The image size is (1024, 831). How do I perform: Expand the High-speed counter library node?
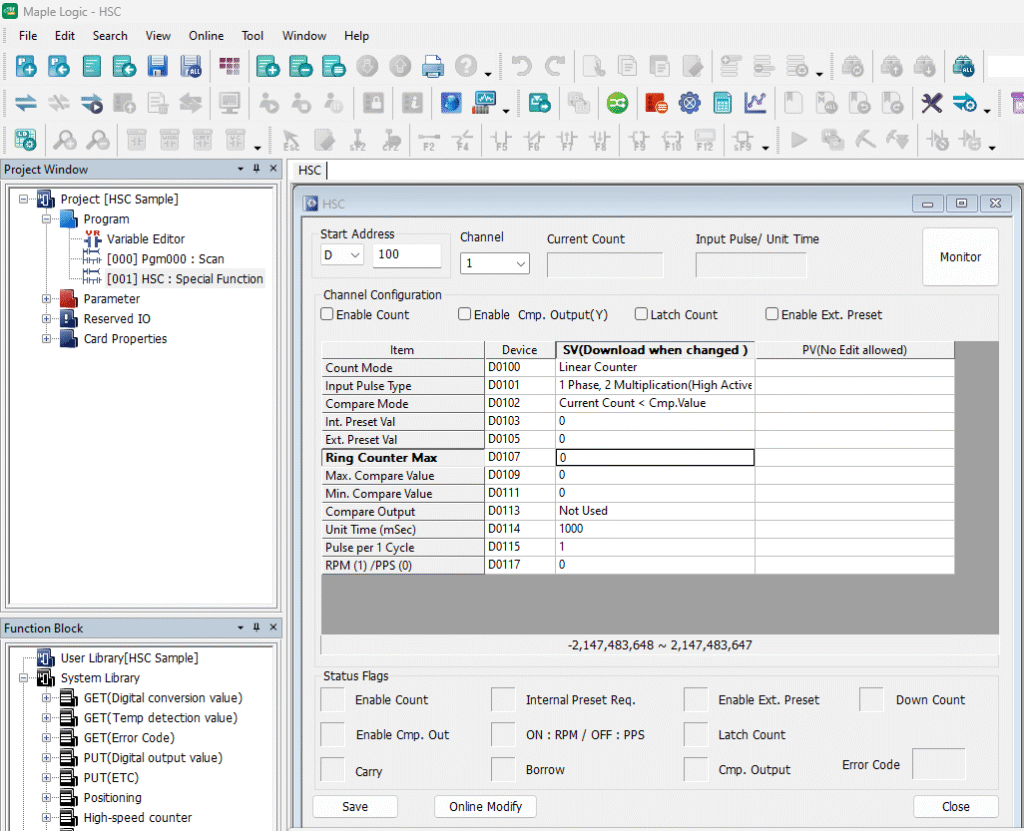(x=46, y=817)
